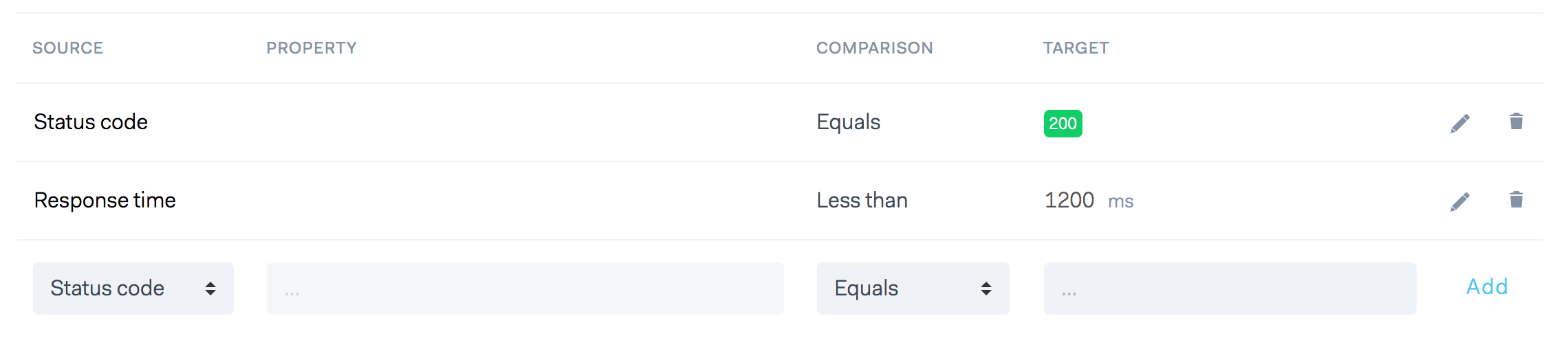Screen dimensions: 1568x349
Task: Click the PROPERTY column header
Action: [312, 48]
